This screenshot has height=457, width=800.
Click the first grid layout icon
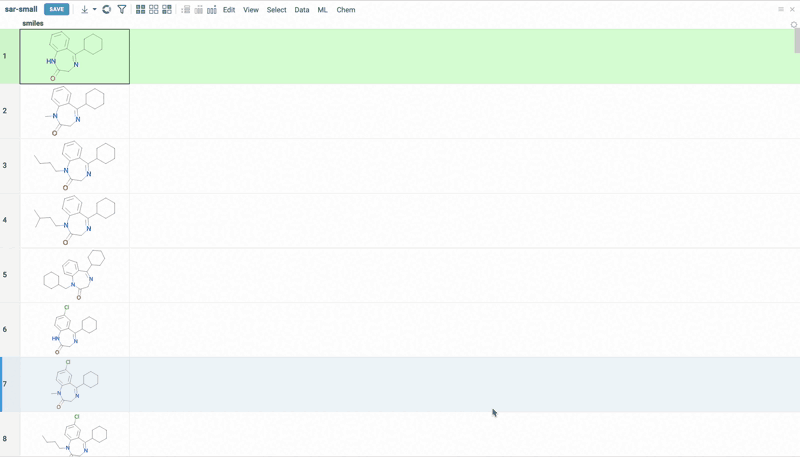click(x=140, y=10)
